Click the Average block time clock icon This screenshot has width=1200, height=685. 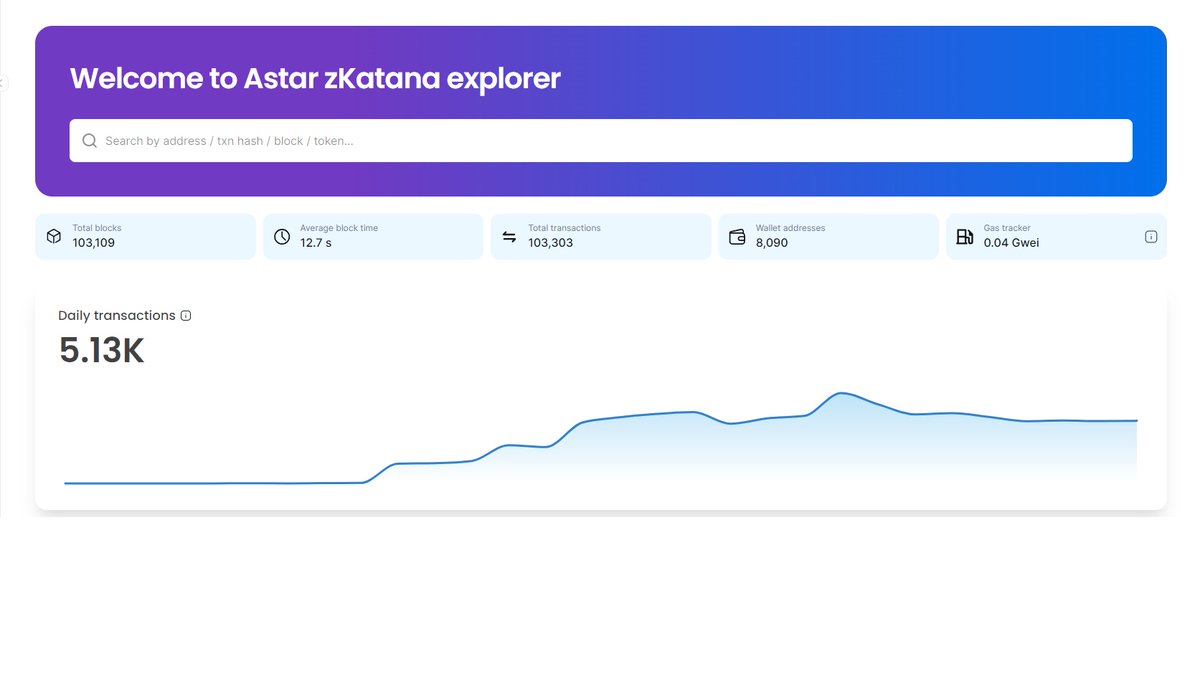pos(282,237)
